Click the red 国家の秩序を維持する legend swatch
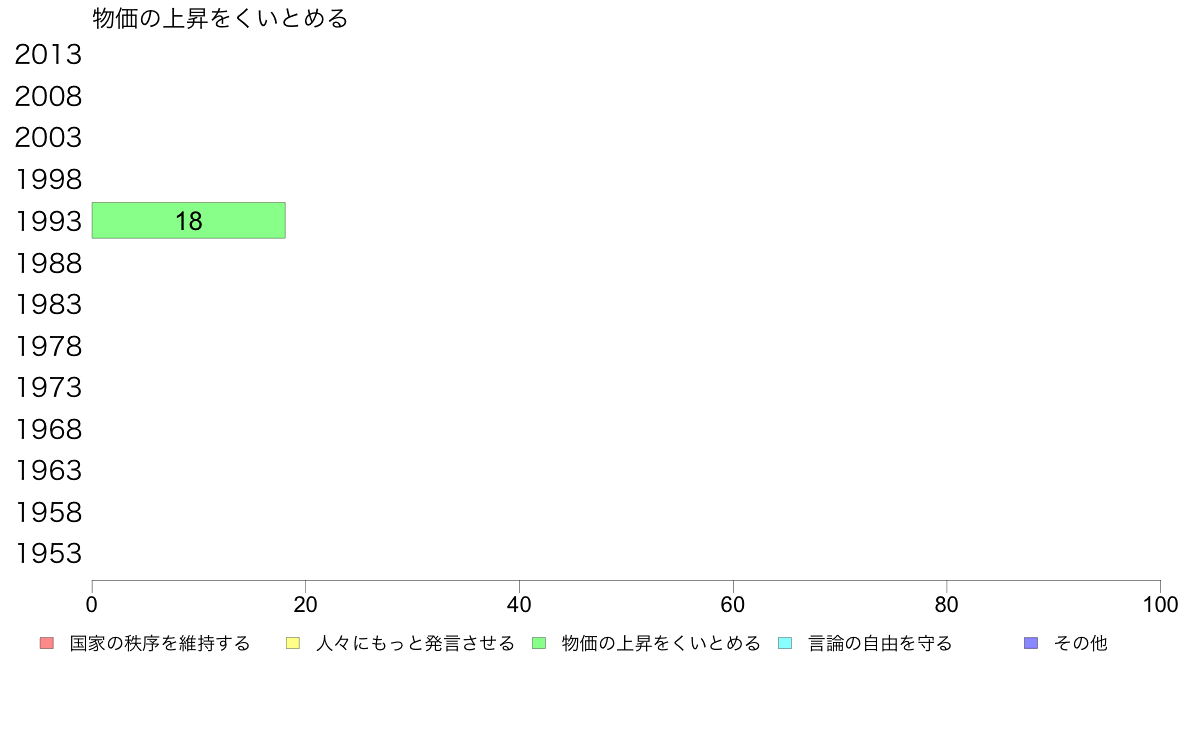This screenshot has height=736, width=1188. pos(46,644)
